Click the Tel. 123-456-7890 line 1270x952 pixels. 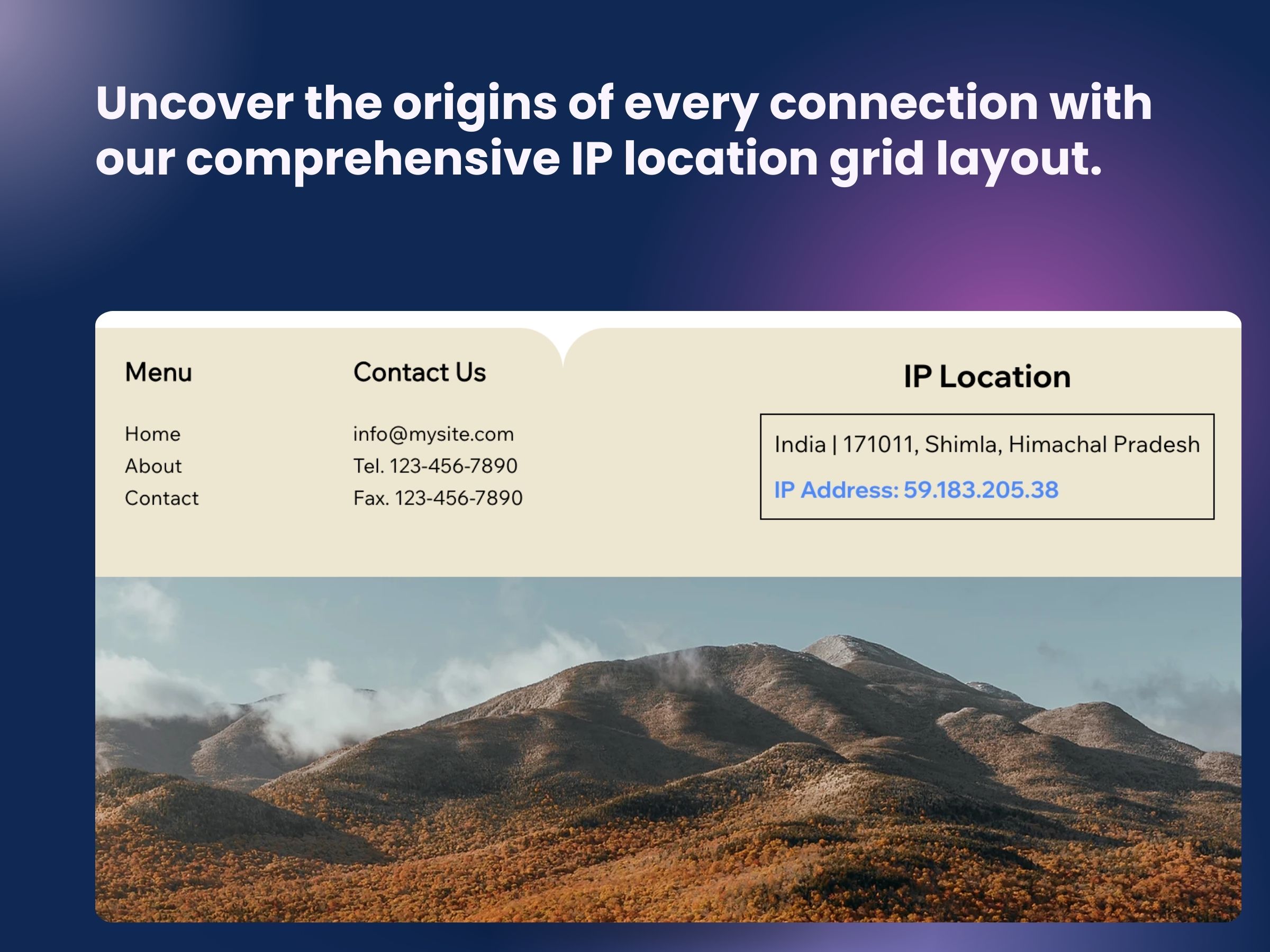click(435, 466)
